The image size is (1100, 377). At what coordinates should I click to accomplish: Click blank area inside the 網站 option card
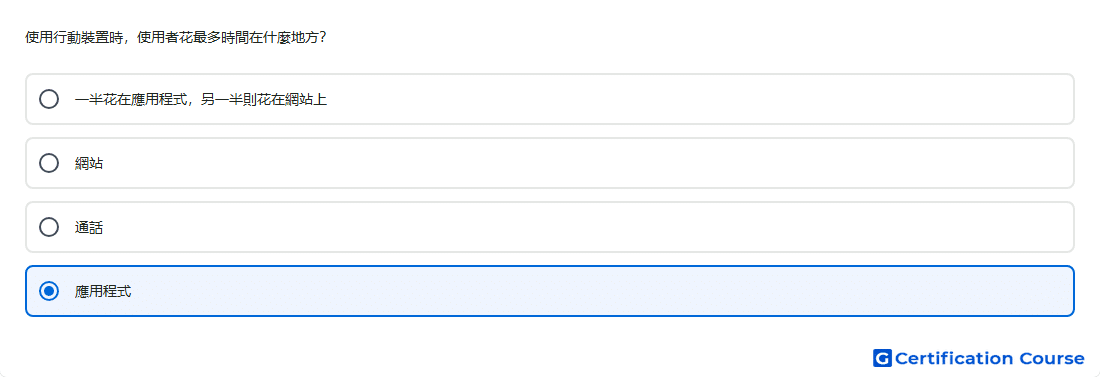tap(589, 163)
